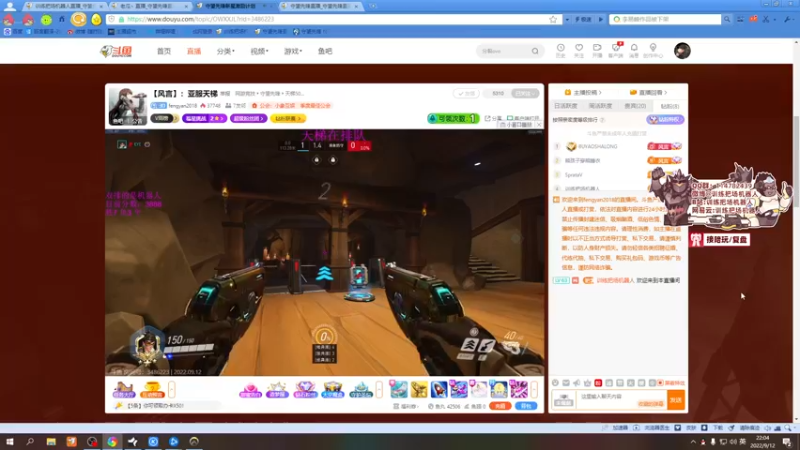Send the rocket gift
Image resolution: width=800 pixels, height=450 pixels.
(x=439, y=390)
